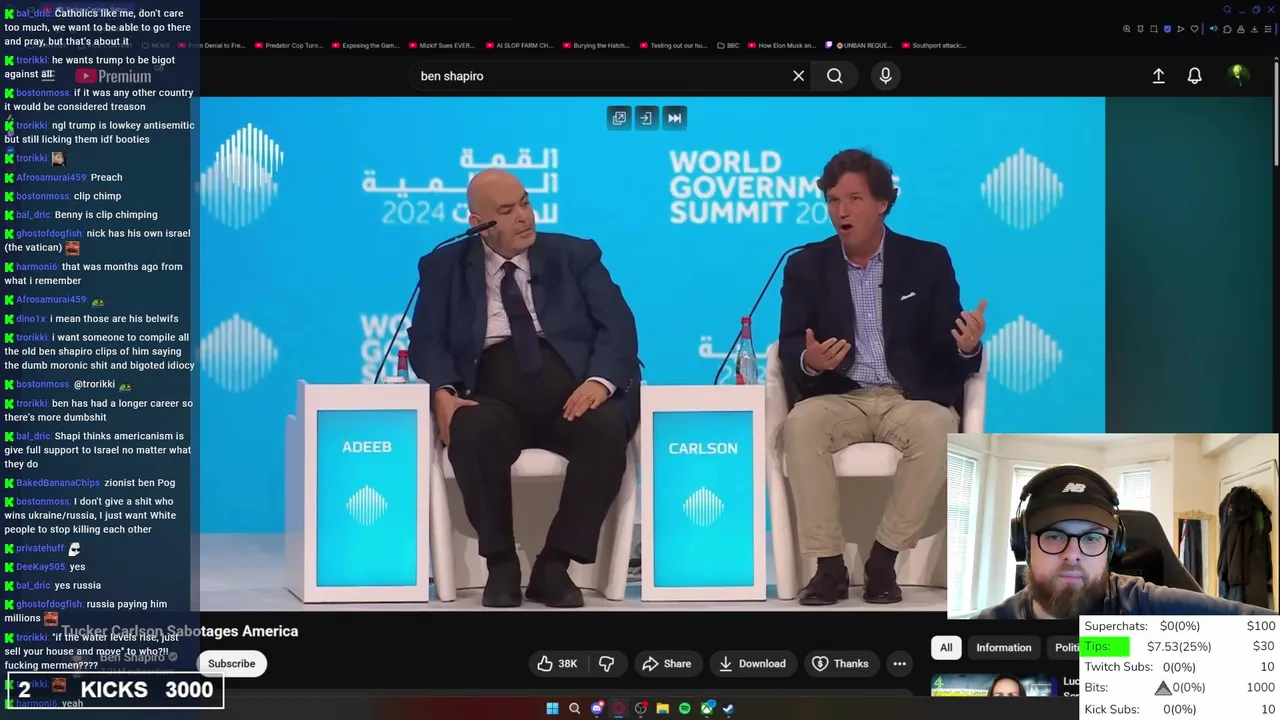This screenshot has height=720, width=1280.
Task: Click chat username 'dino1x'
Action: point(31,319)
